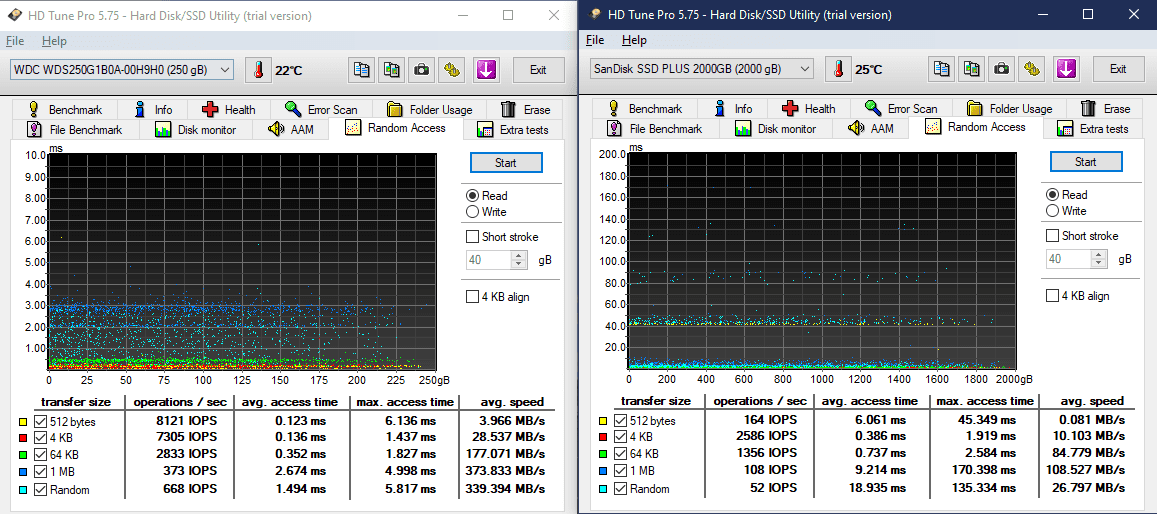Viewport: 1157px width, 514px height.
Task: Click yellow 512 bytes color swatch, WDC window
Action: [24, 423]
